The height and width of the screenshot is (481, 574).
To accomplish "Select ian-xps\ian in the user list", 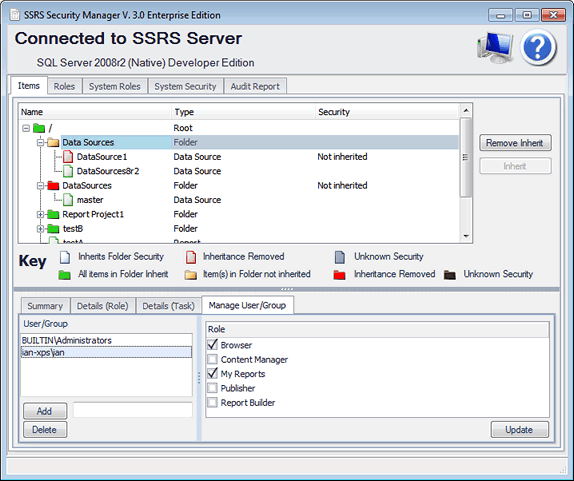I will (106, 353).
